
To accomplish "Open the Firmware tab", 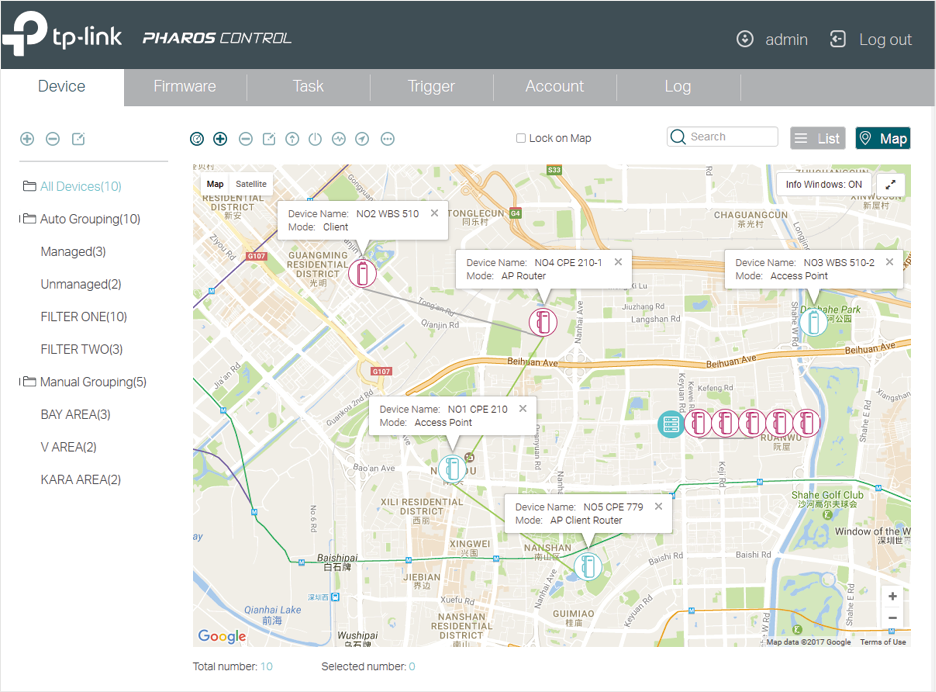I will coord(185,87).
